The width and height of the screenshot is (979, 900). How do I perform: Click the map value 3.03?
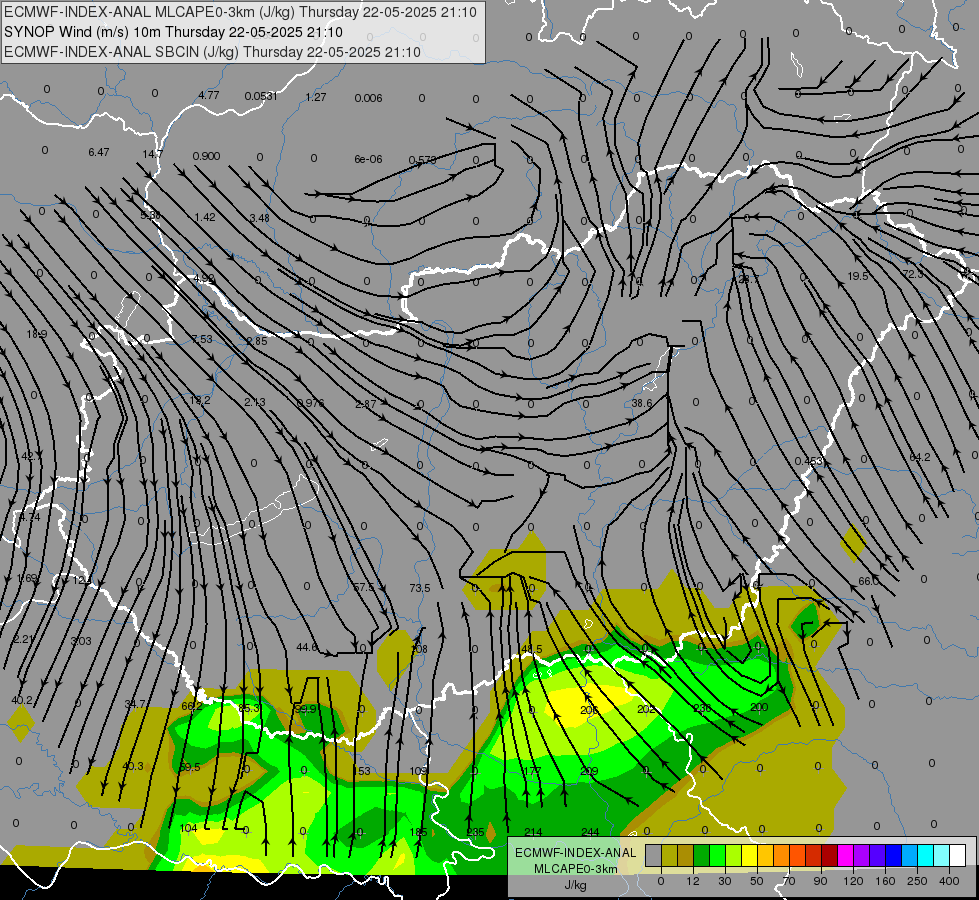click(81, 641)
